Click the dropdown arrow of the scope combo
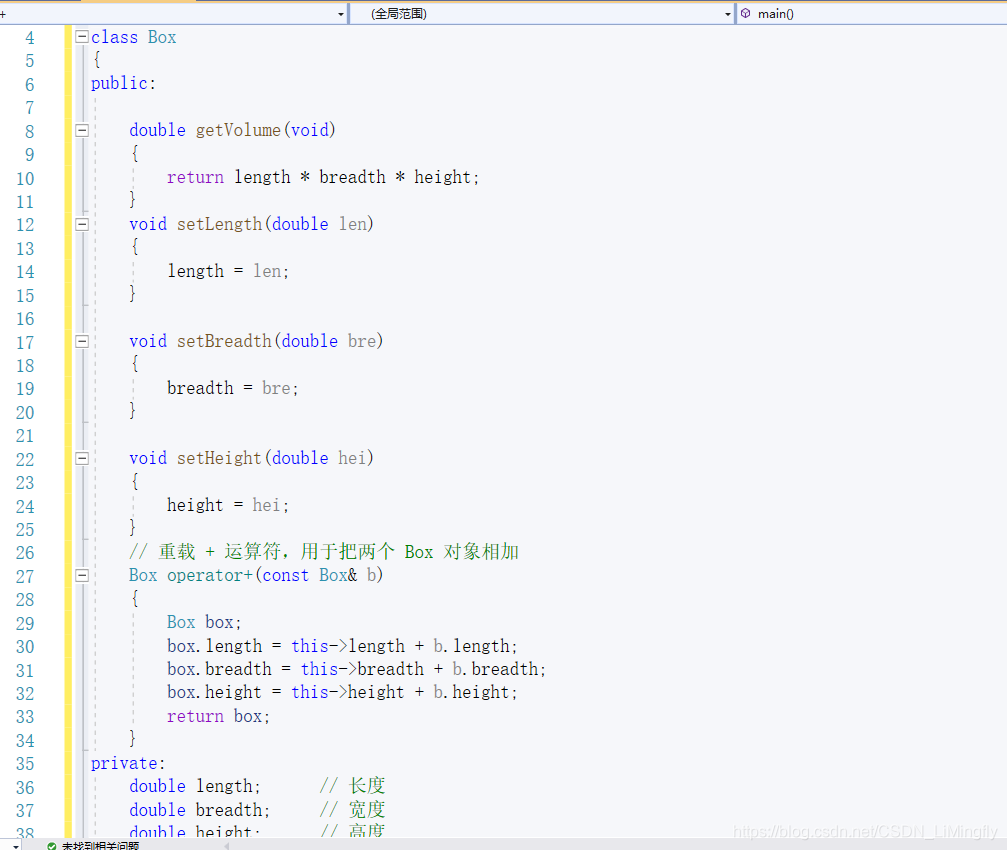 [x=729, y=13]
